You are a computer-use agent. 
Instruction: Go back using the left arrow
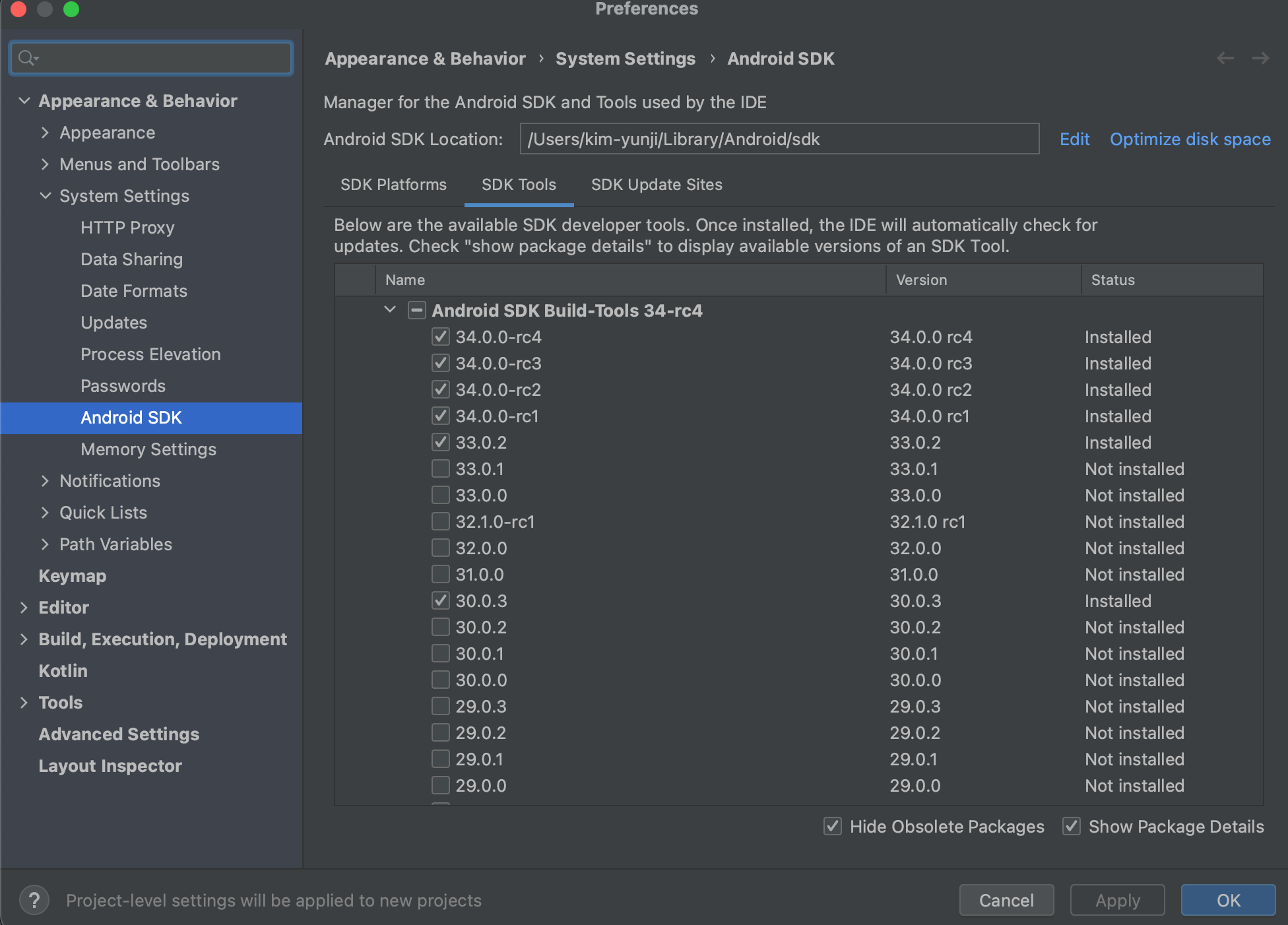pyautogui.click(x=1225, y=58)
